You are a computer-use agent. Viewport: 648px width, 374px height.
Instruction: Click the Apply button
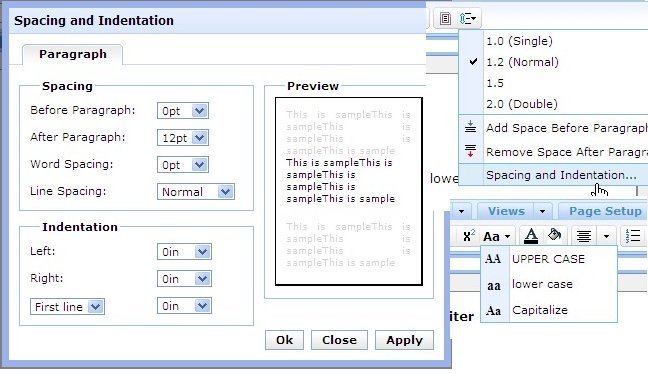pos(404,340)
